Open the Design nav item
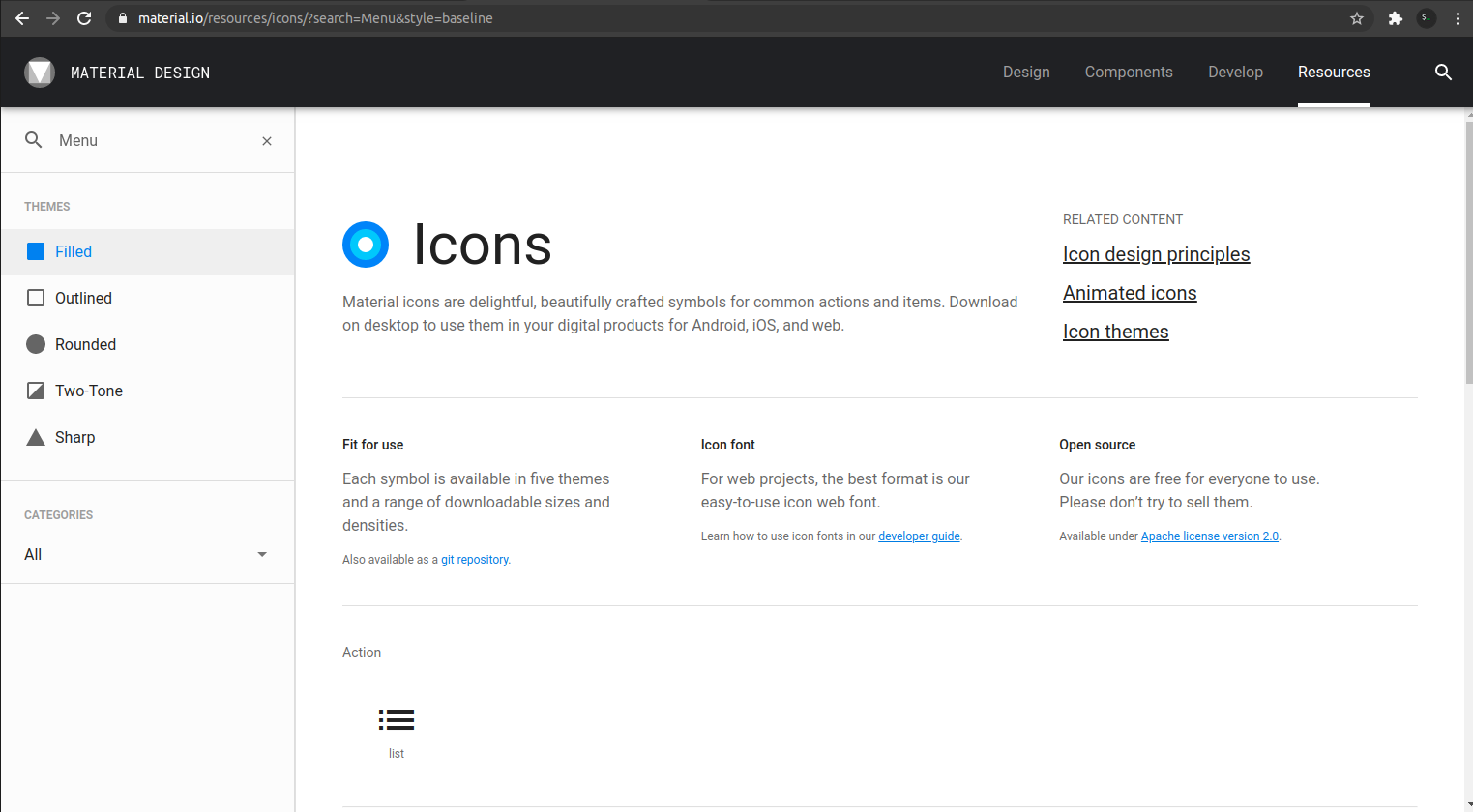Screen dimensions: 1473x812 (1026, 72)
